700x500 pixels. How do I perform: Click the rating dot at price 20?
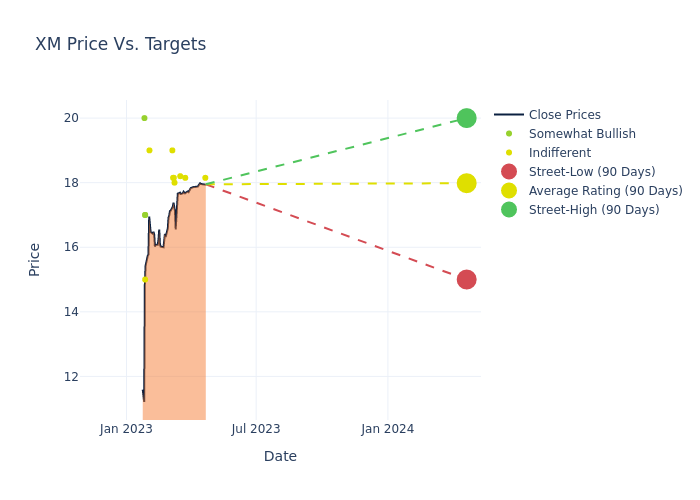pyautogui.click(x=144, y=118)
